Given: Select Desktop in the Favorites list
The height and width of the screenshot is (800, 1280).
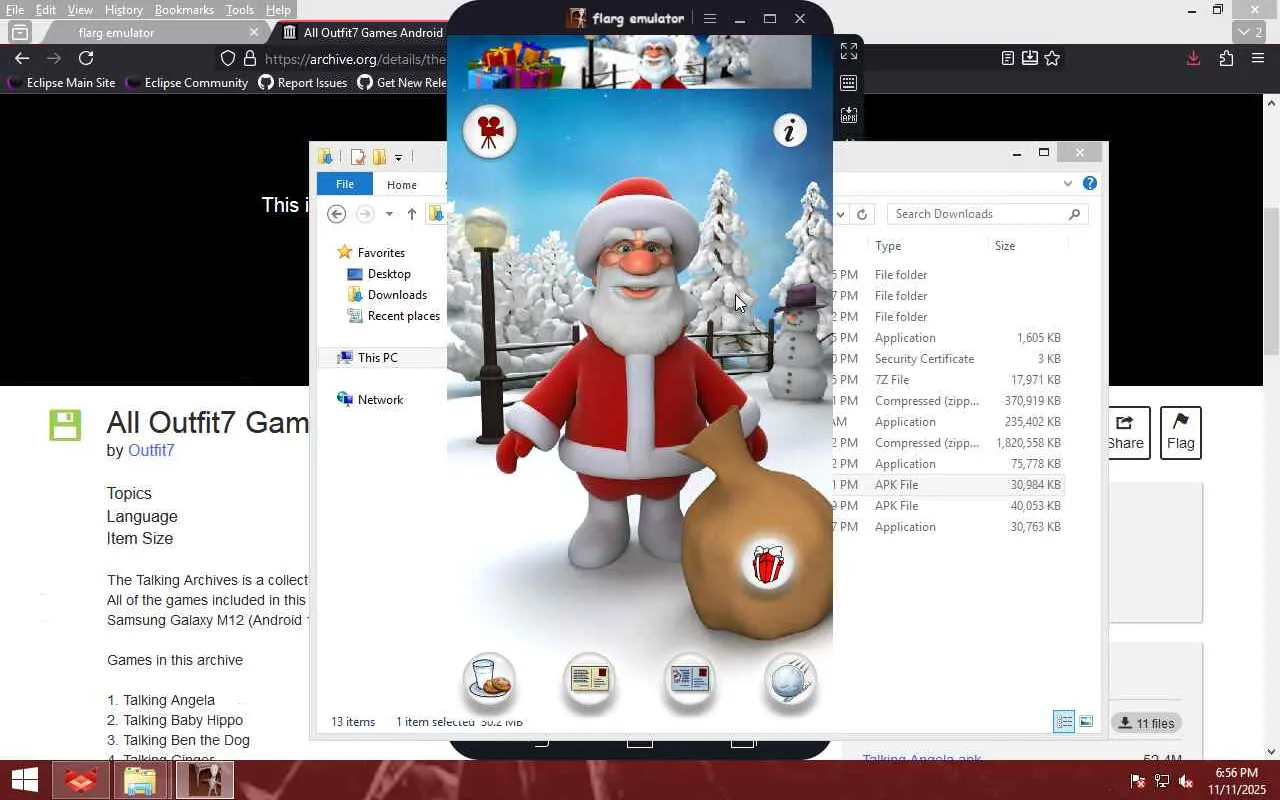Looking at the screenshot, I should pyautogui.click(x=379, y=274).
